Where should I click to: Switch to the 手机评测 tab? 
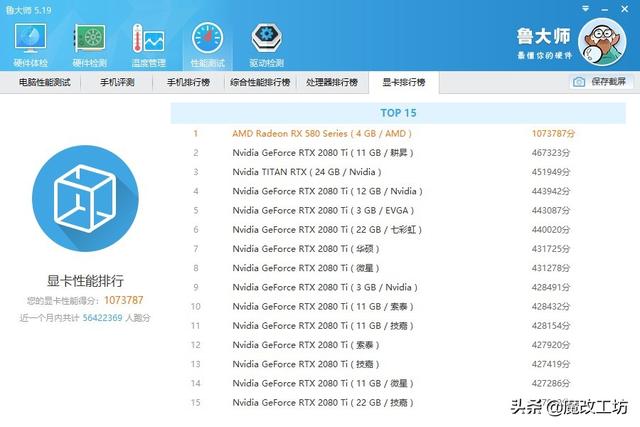pyautogui.click(x=117, y=82)
